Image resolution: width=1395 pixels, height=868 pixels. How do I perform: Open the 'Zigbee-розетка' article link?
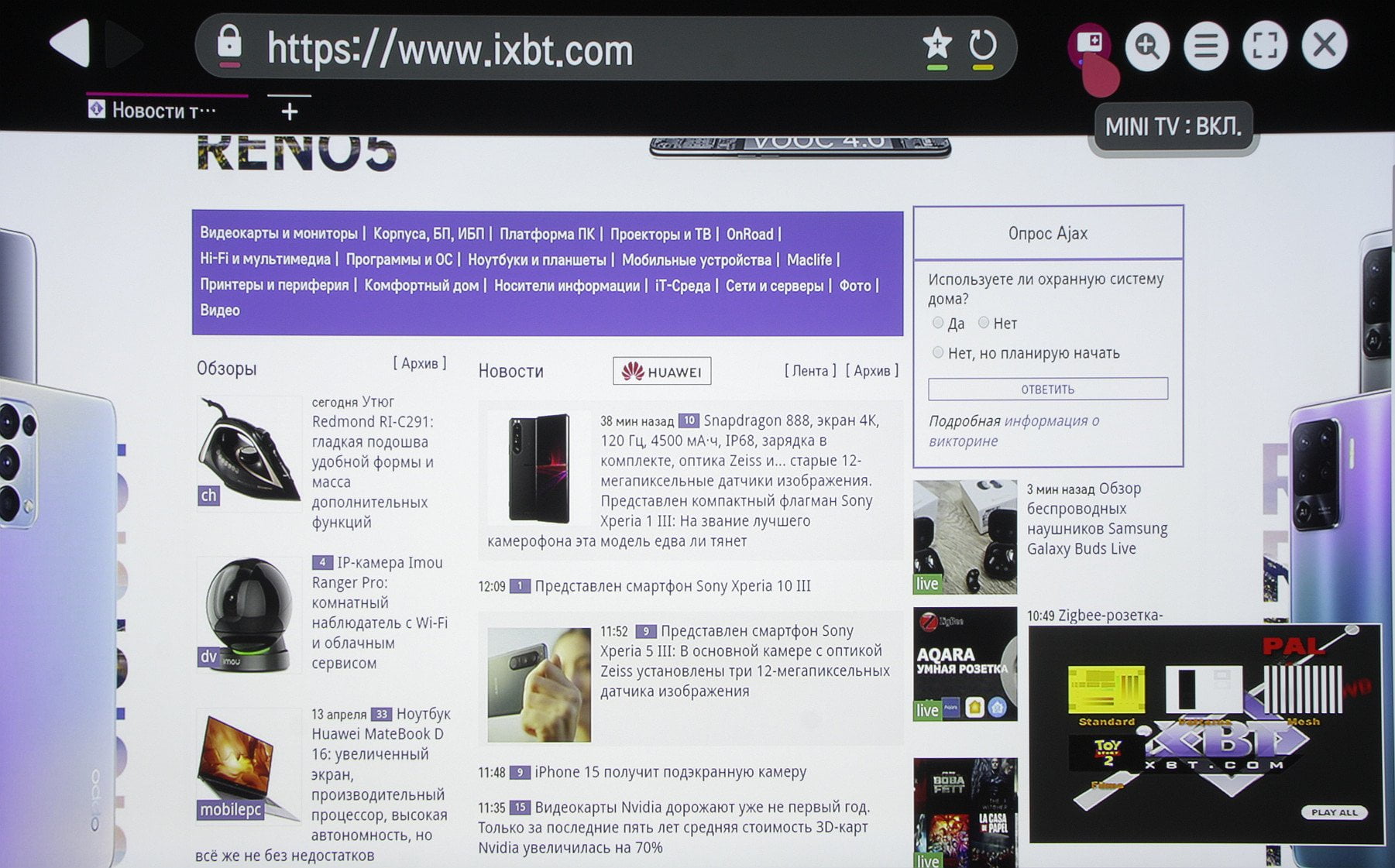(1110, 616)
